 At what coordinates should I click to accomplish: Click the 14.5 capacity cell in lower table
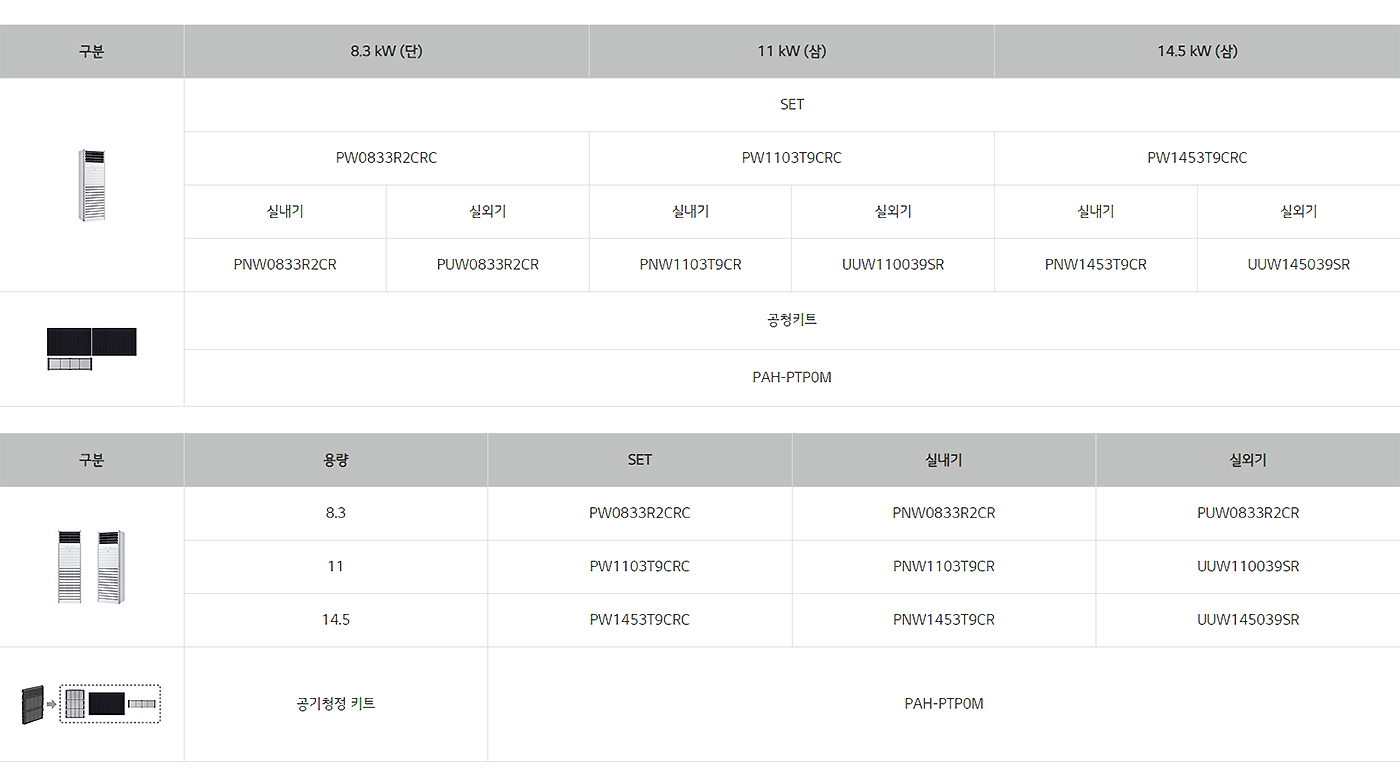tap(335, 620)
